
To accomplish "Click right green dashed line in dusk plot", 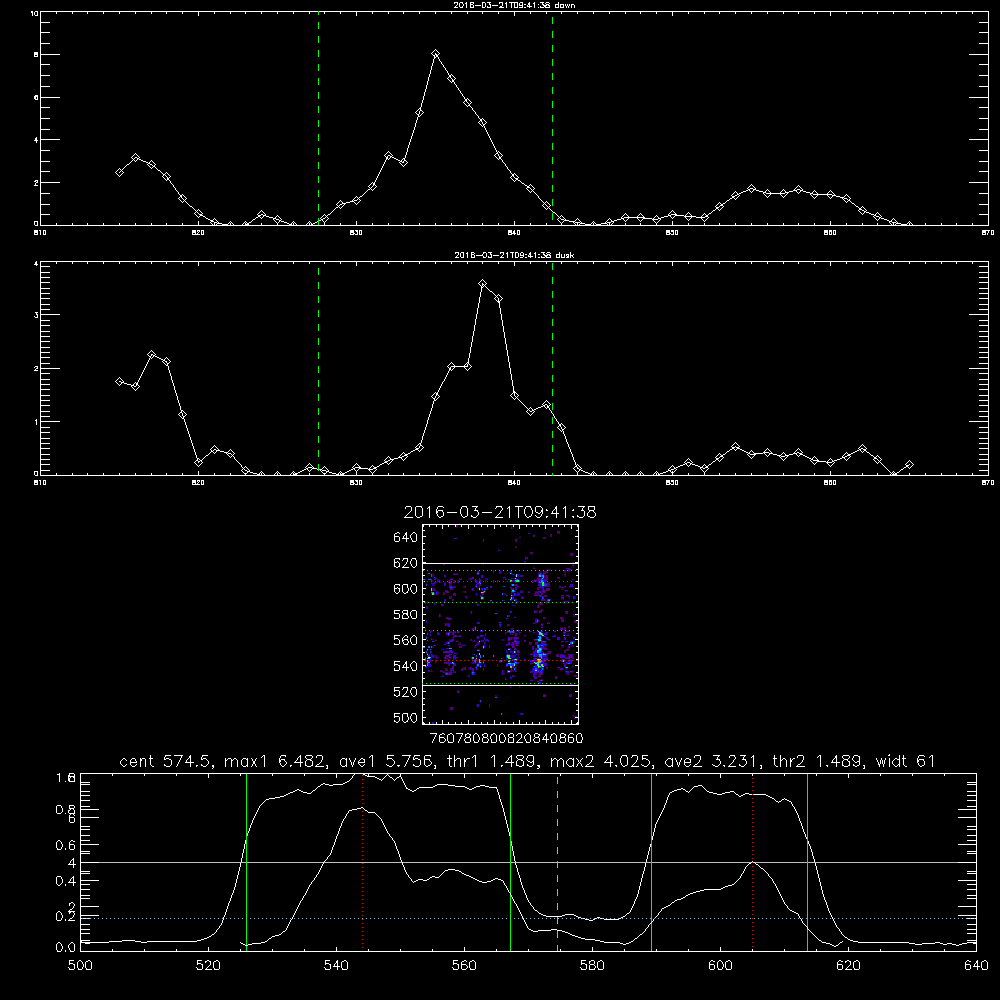I will 552,369.
